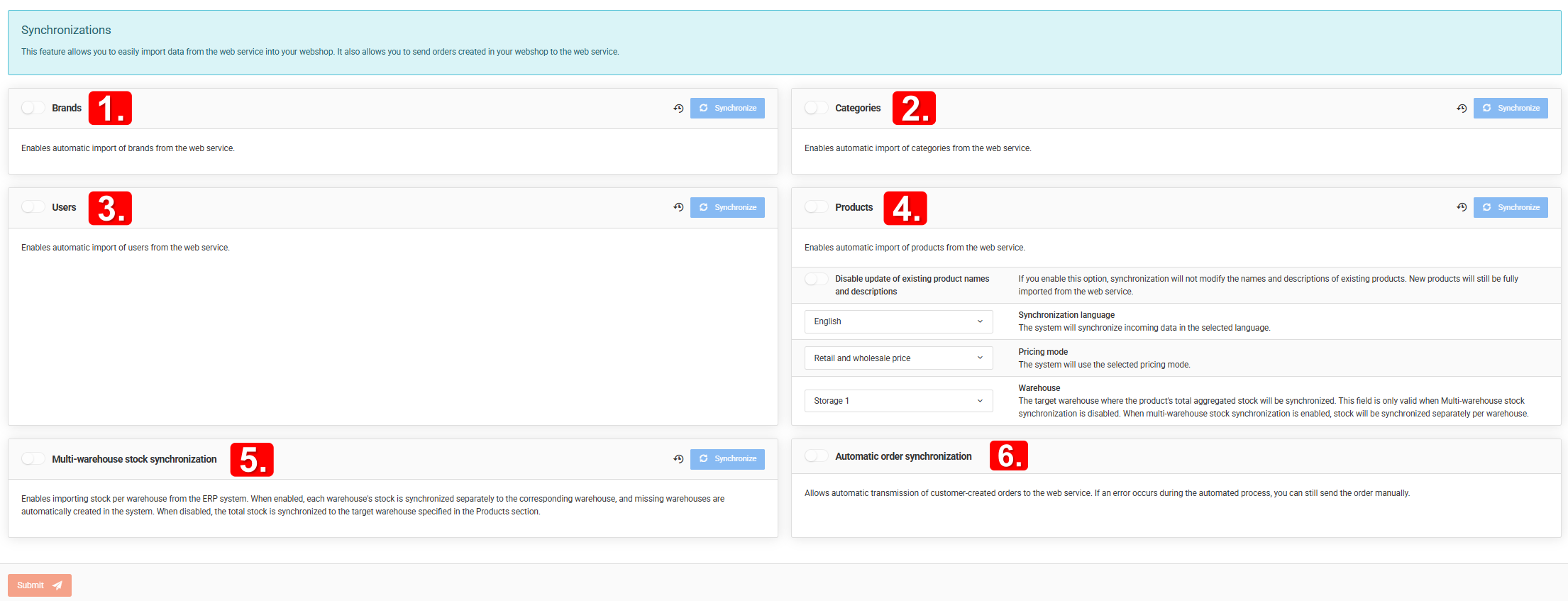This screenshot has height=601, width=1568.
Task: Click Synchronize button for Brands
Action: tap(727, 108)
